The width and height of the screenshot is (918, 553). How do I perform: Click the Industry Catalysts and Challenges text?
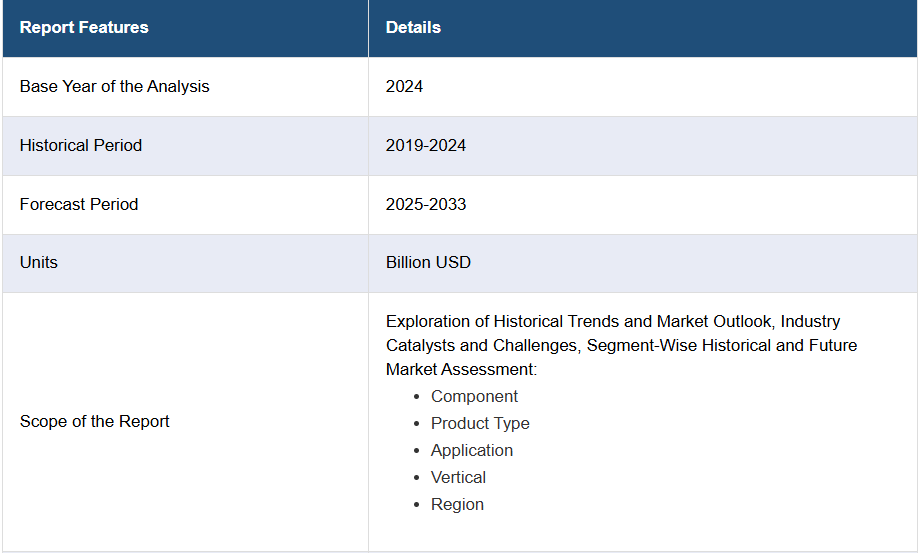480,345
